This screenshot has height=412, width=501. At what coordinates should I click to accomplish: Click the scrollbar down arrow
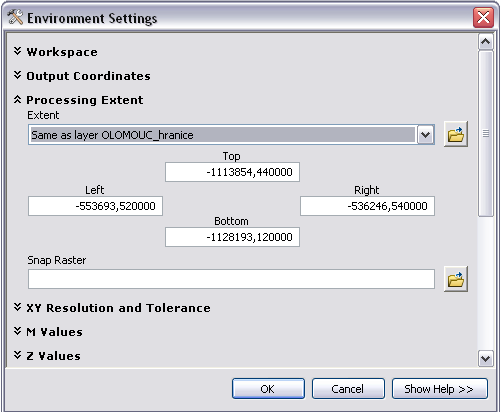[486, 358]
